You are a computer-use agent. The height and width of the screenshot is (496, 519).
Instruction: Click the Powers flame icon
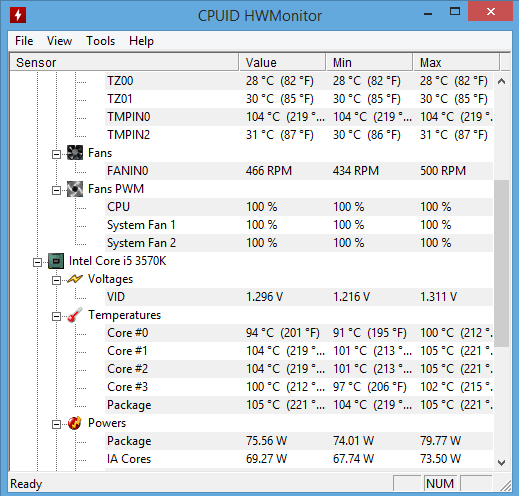75,423
